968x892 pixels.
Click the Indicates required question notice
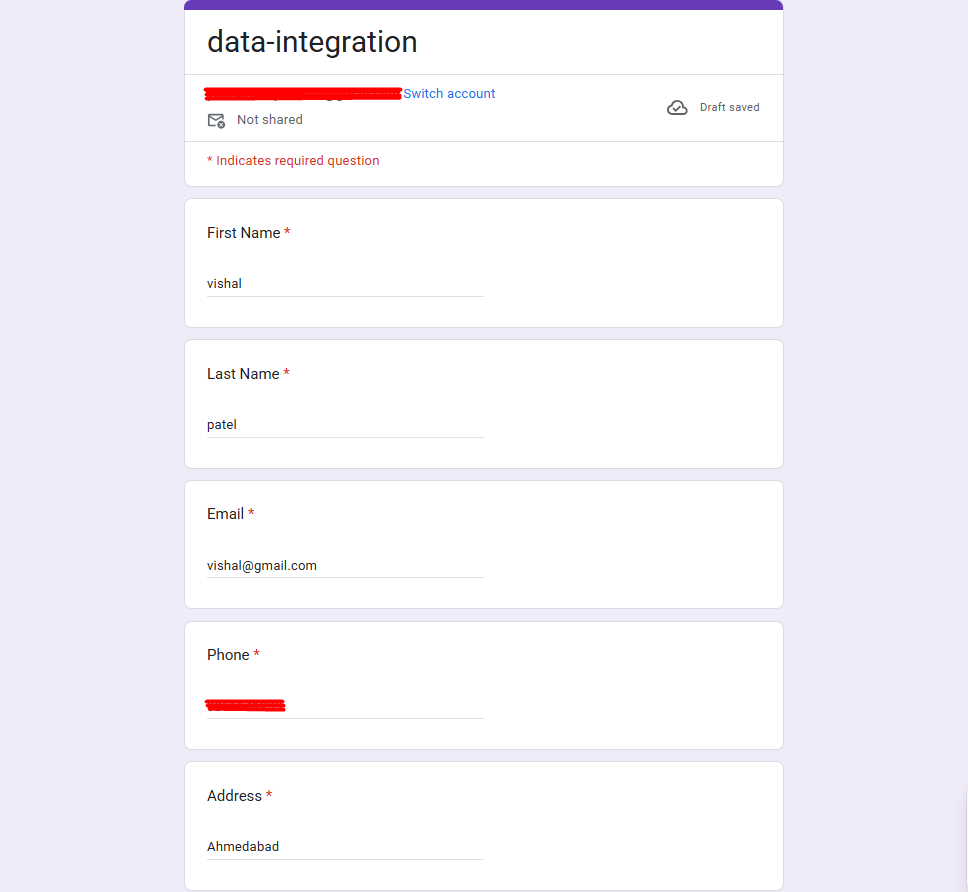(293, 161)
